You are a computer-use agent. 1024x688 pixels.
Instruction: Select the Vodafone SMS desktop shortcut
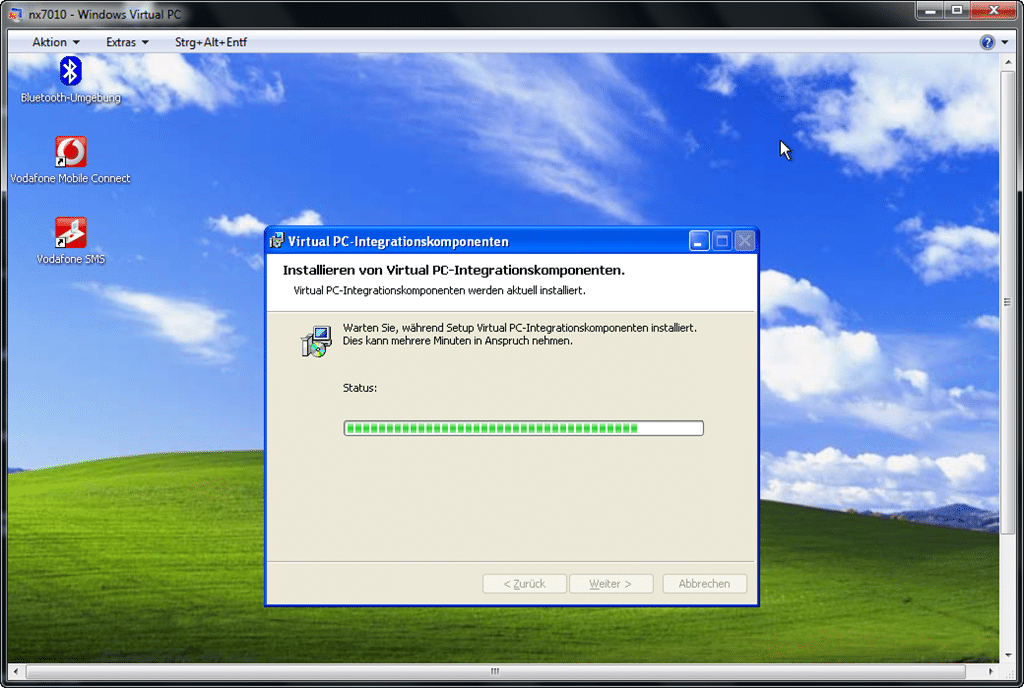coord(71,241)
